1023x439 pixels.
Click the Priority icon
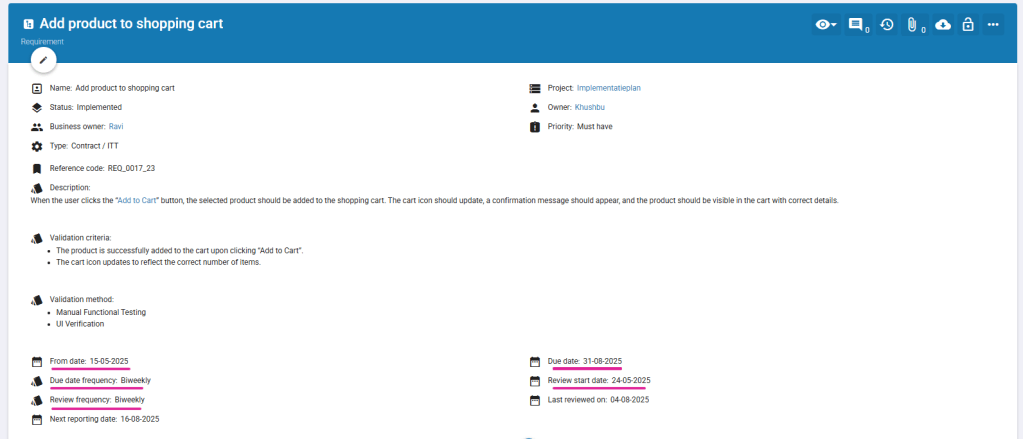click(x=535, y=127)
